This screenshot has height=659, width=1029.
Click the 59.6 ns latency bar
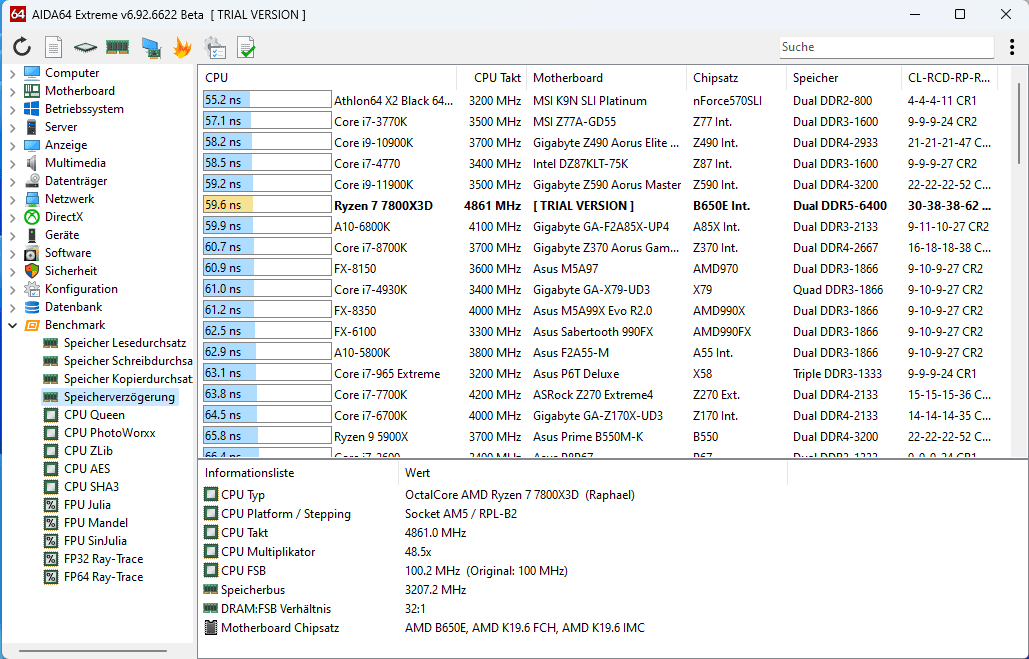tap(267, 205)
